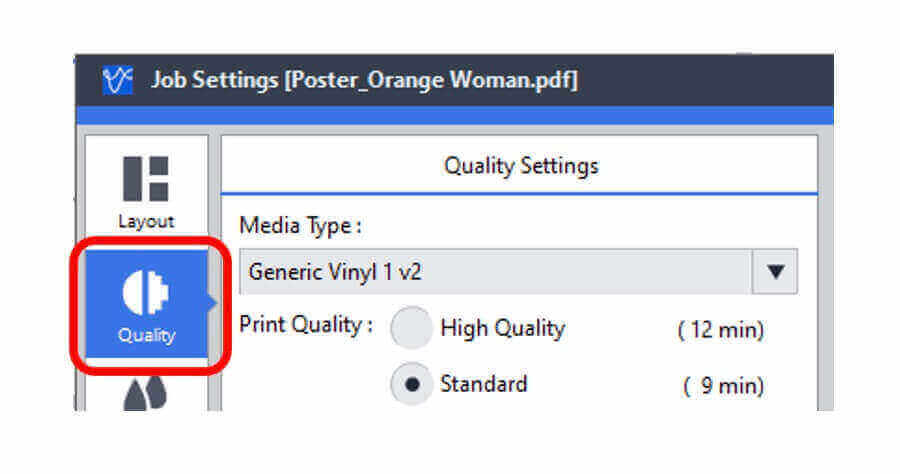Click the 12 min time estimate
This screenshot has width=900, height=474.
click(x=720, y=330)
